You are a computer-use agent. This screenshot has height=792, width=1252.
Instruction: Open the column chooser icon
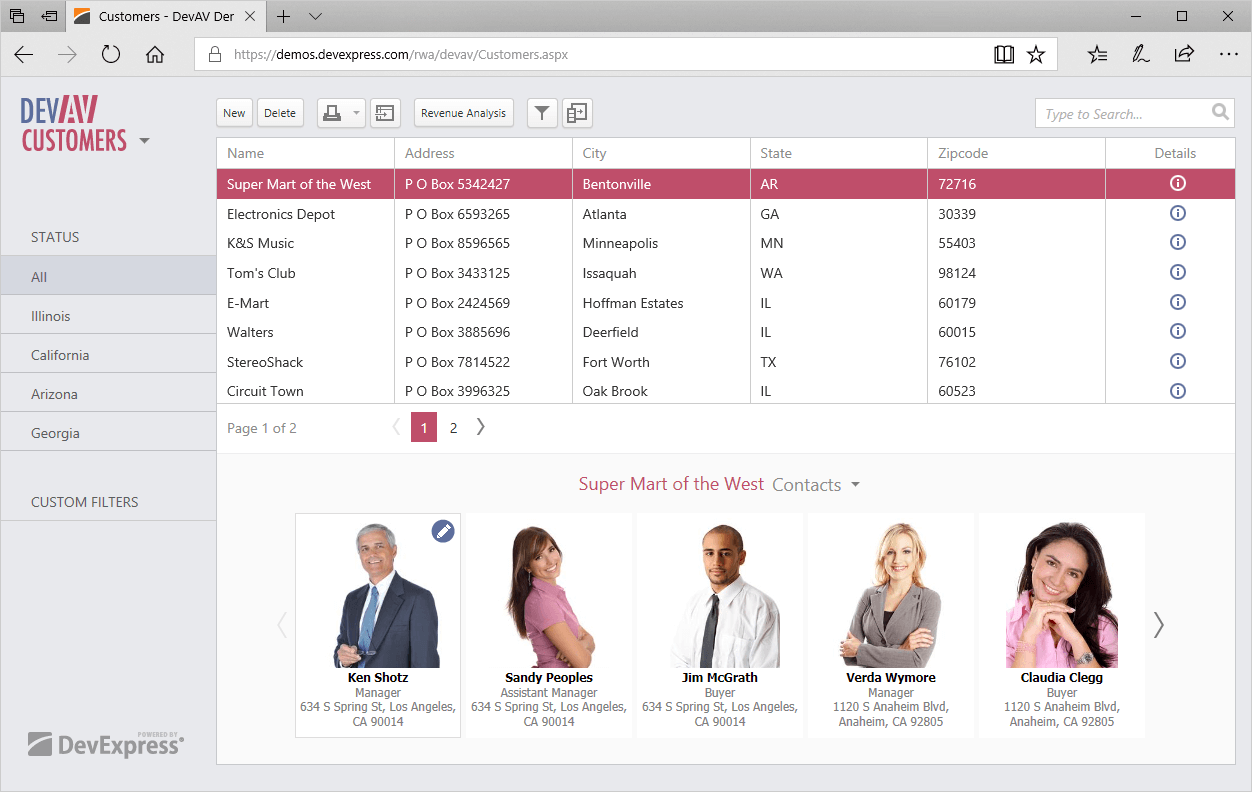[x=577, y=113]
